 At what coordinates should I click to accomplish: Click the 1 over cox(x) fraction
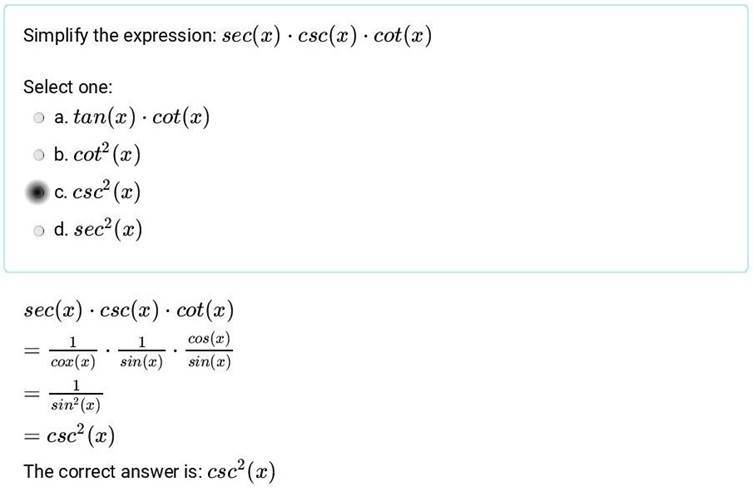click(73, 352)
